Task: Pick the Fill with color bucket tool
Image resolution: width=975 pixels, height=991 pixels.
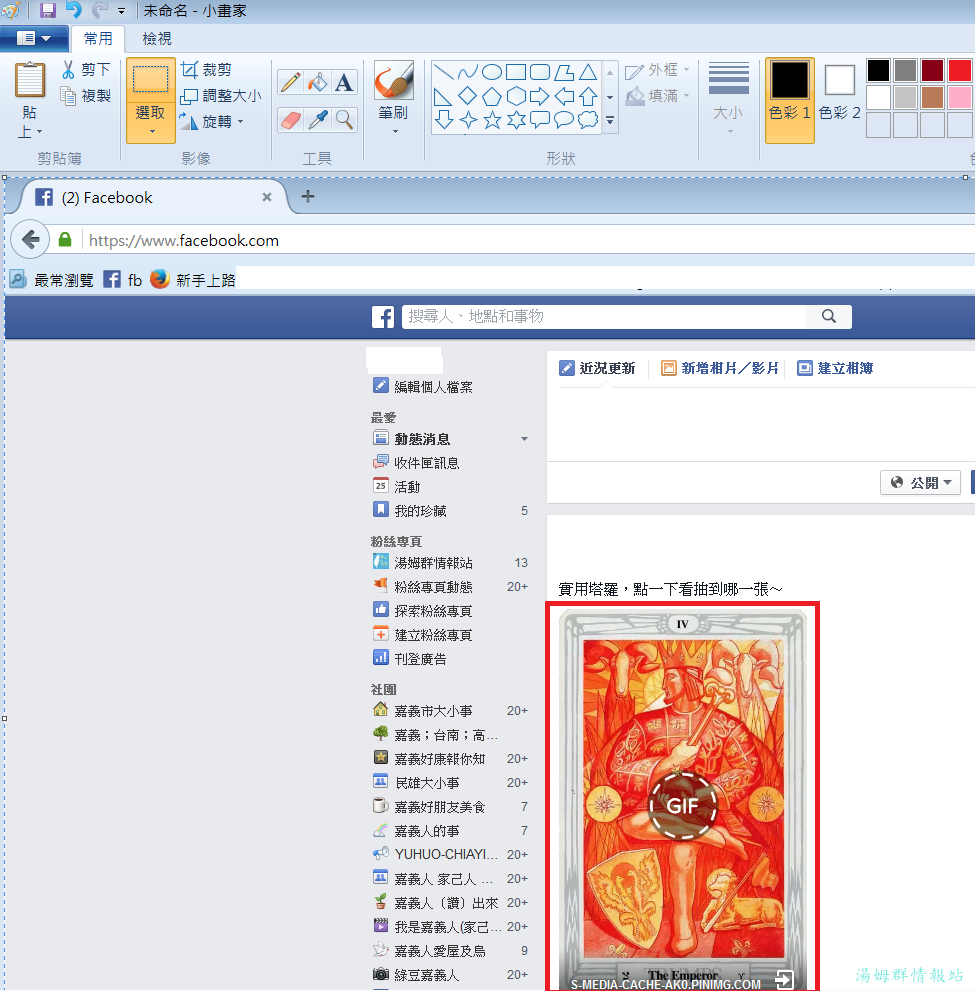Action: [318, 82]
